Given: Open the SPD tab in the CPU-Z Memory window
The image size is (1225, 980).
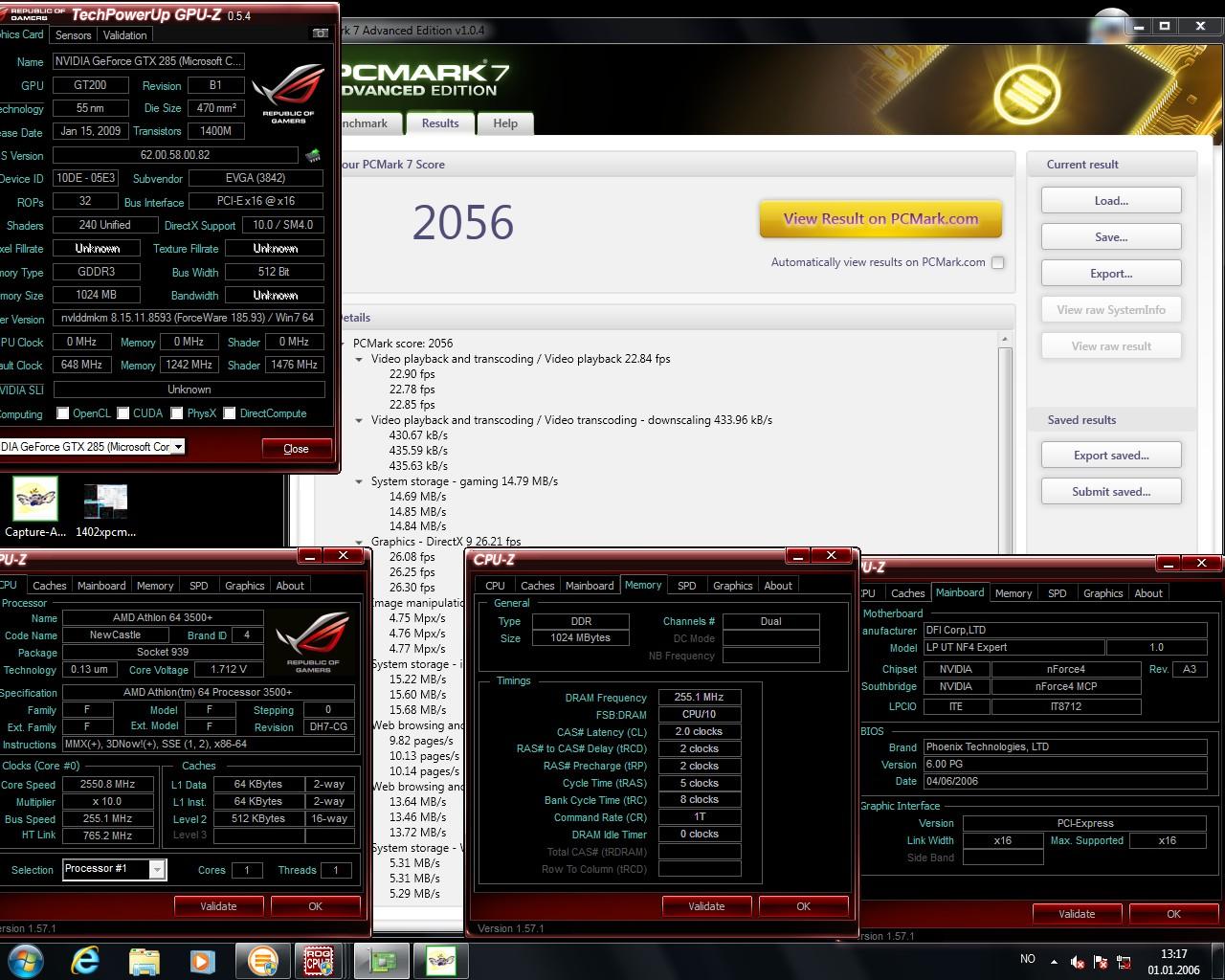Looking at the screenshot, I should pos(687,586).
